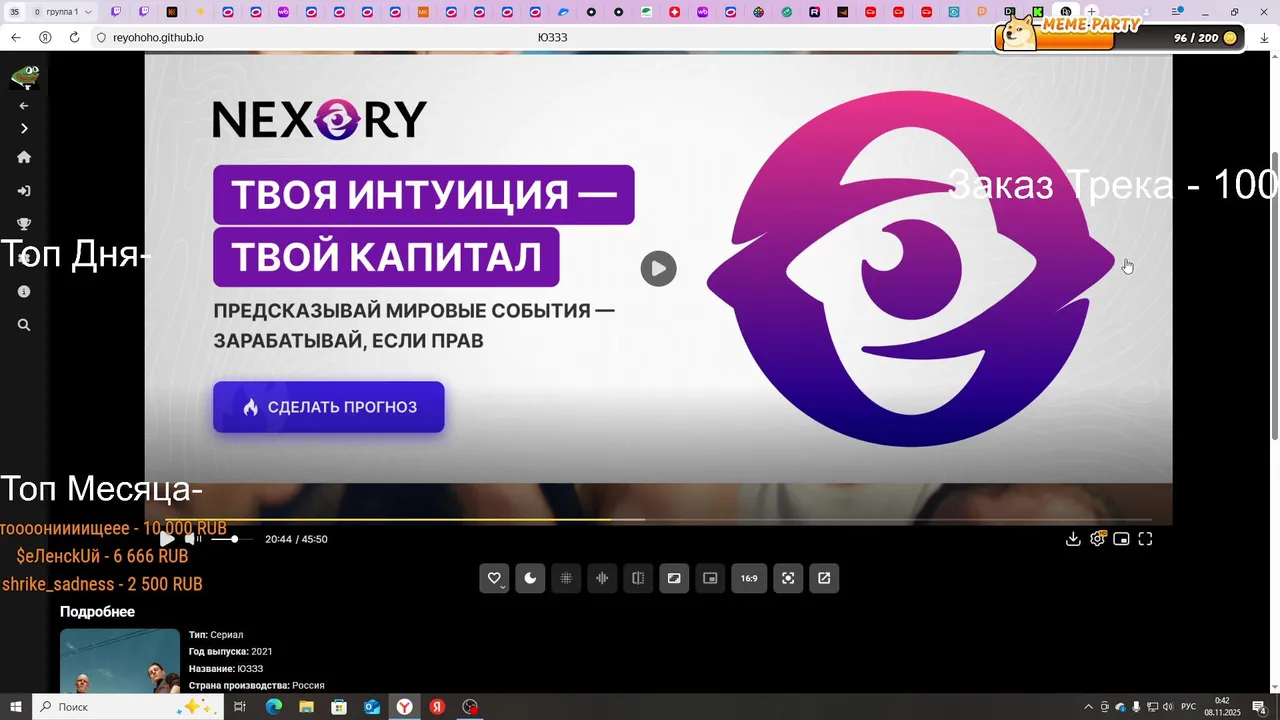Screen dimensions: 1280x720
Task: Click the 96 / 200 coin counter
Action: pyautogui.click(x=1204, y=38)
